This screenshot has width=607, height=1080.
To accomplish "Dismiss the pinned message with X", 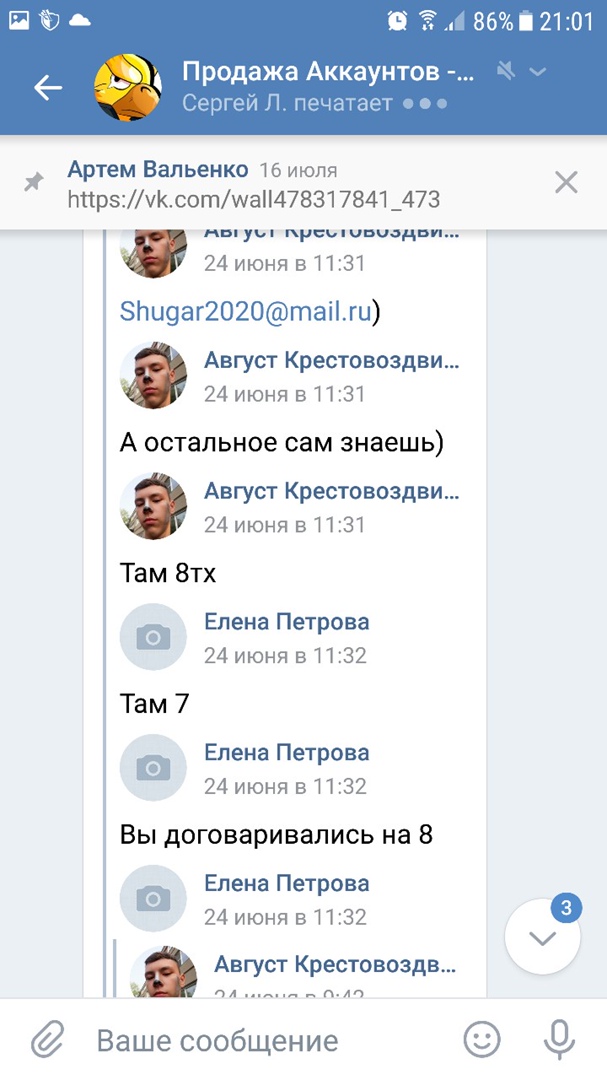I will tap(566, 182).
